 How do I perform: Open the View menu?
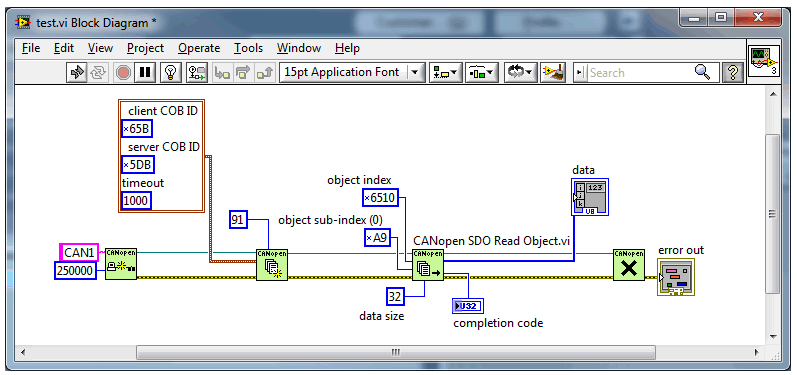click(100, 48)
